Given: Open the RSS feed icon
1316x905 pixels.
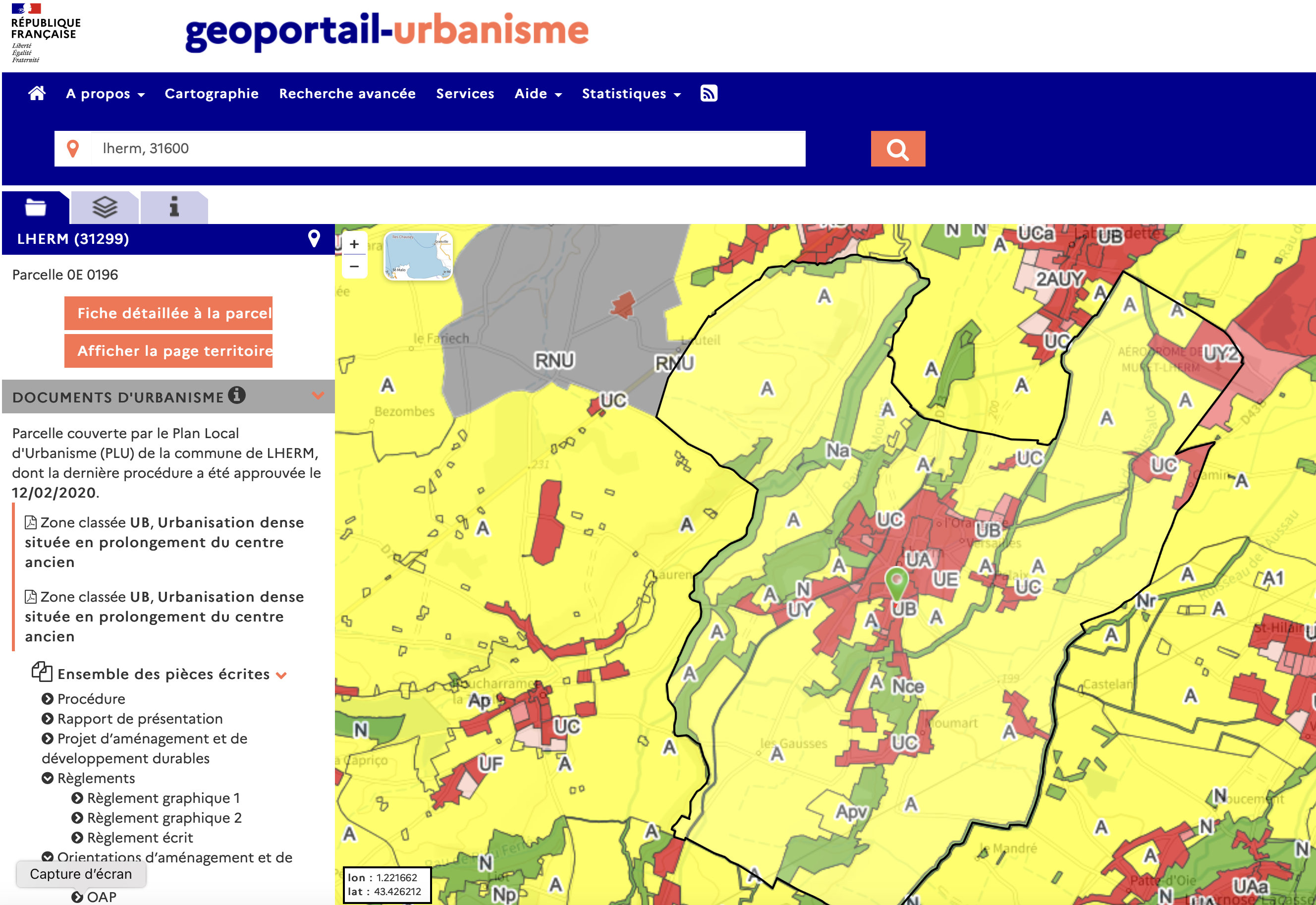Looking at the screenshot, I should click(x=709, y=93).
